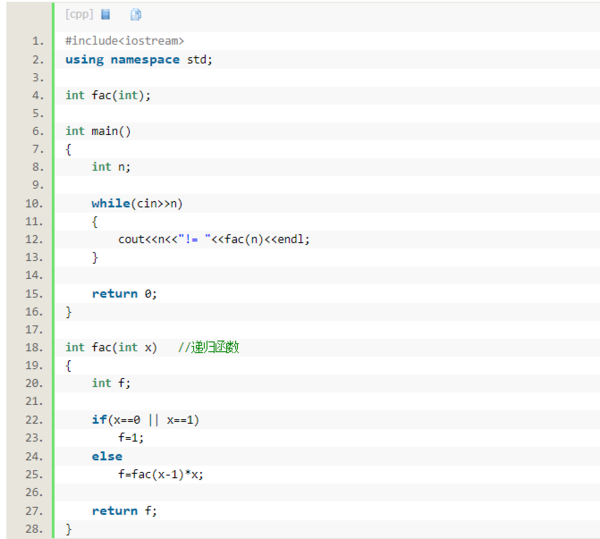Click the [cpp] language label

79,15
